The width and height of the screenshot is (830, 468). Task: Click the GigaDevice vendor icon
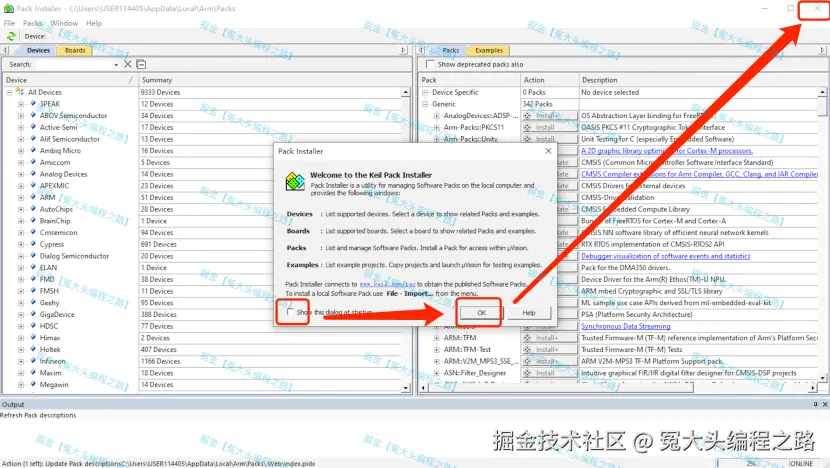pyautogui.click(x=33, y=314)
